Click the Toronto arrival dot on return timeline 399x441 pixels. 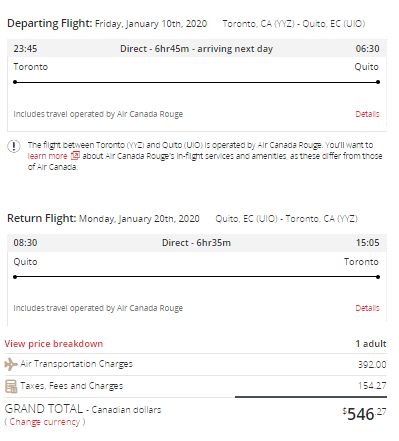coord(378,277)
